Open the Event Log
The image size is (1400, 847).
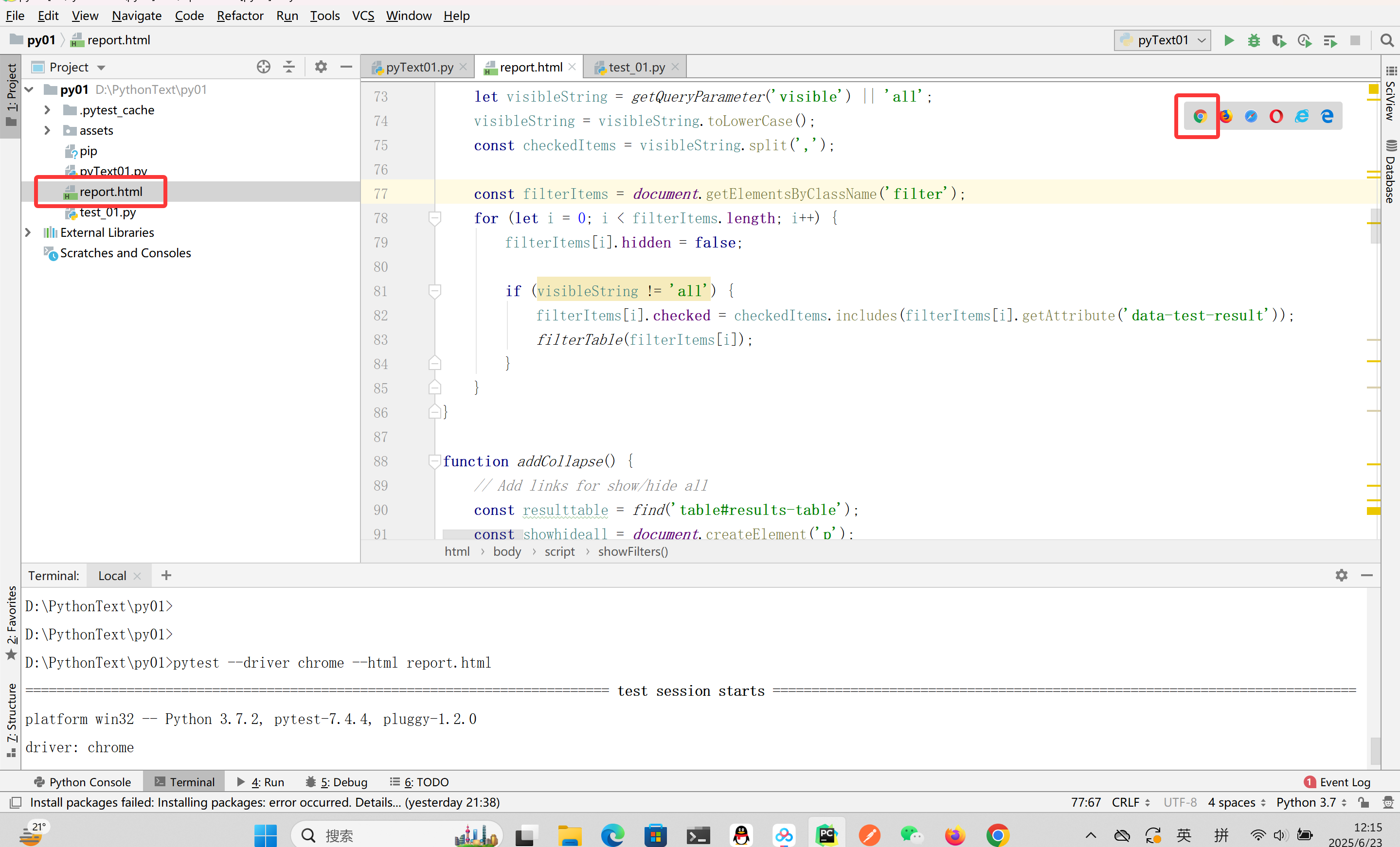coord(1338,782)
